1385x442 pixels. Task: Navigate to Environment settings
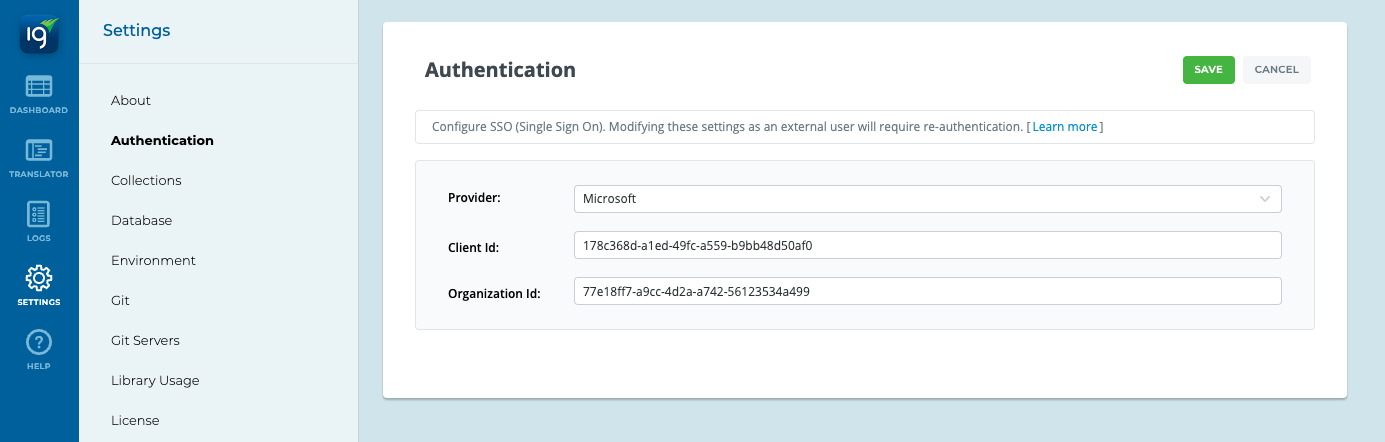[x=153, y=261]
